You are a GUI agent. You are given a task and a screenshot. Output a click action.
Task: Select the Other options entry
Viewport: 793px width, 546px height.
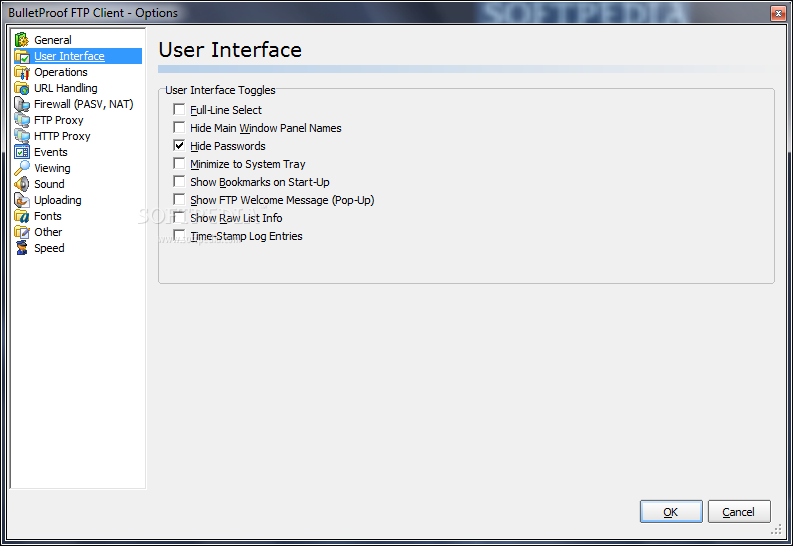coord(48,232)
